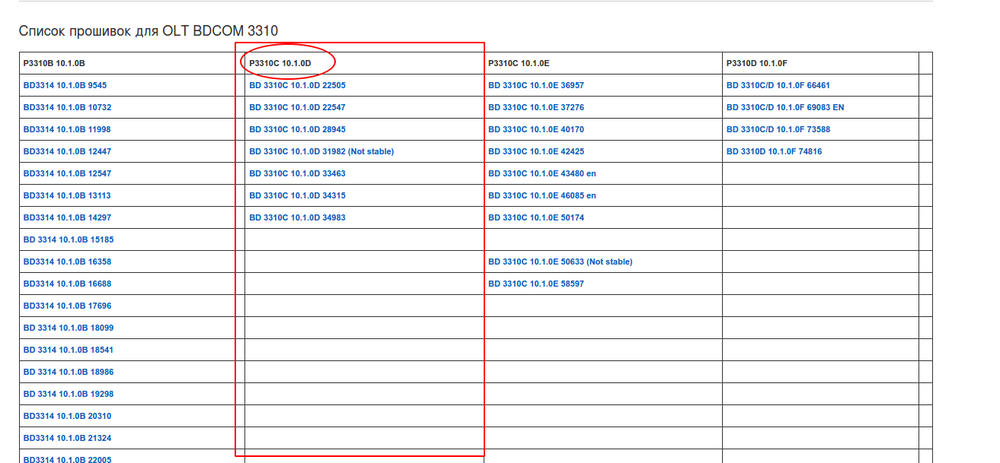
Task: Click BD 3310C 10.1.0E 40170 firmware
Action: [536, 130]
